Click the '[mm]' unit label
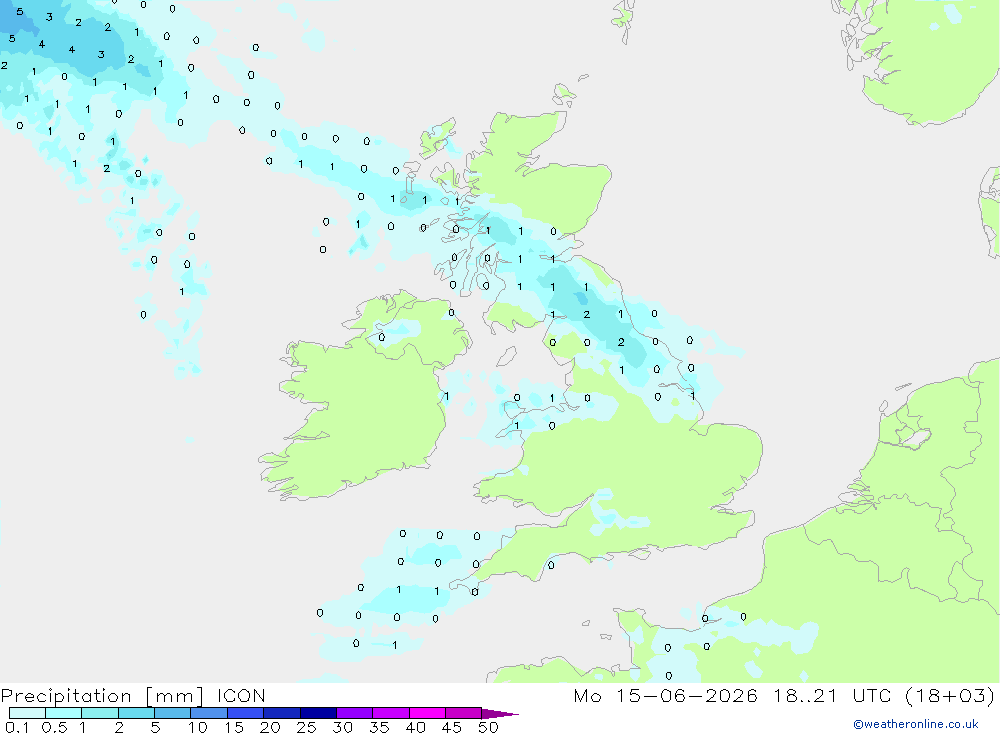The height and width of the screenshot is (733, 1000). pyautogui.click(x=174, y=696)
